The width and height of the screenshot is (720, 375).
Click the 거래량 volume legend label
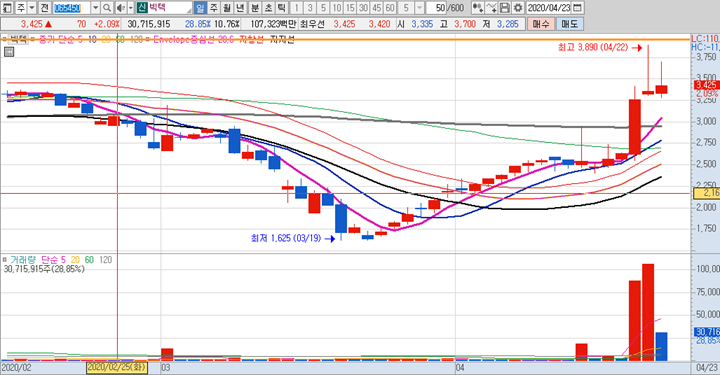coord(23,260)
